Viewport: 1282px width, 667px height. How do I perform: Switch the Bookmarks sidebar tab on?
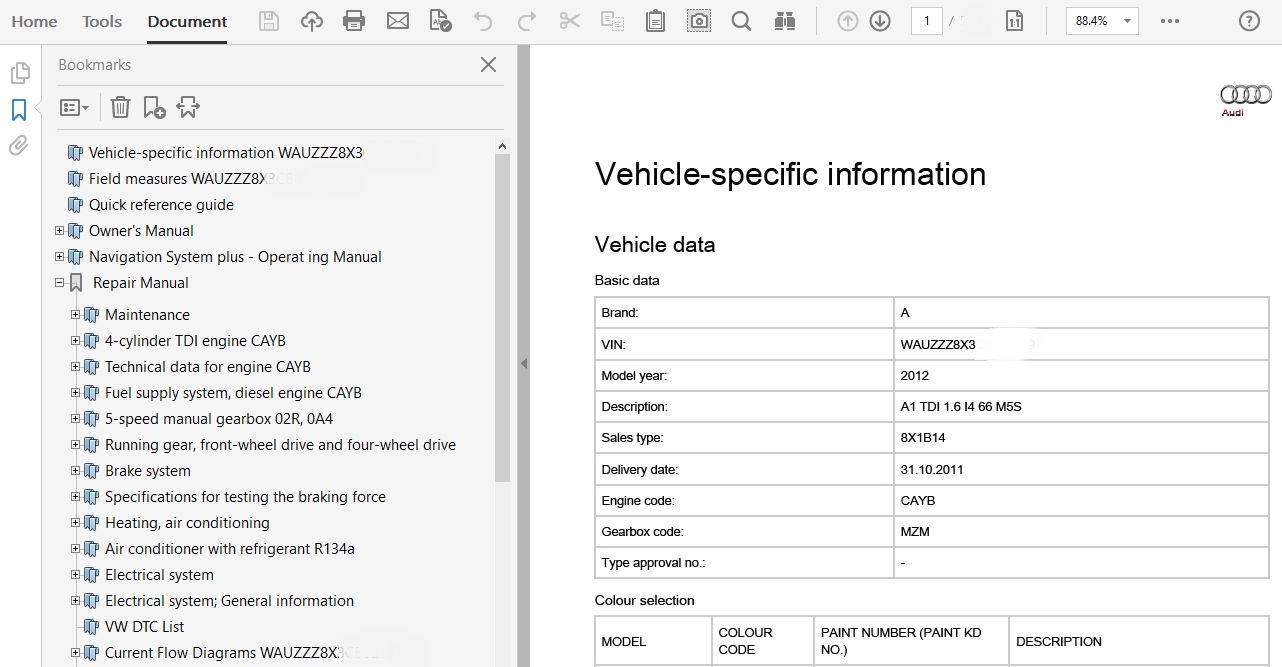pos(18,110)
